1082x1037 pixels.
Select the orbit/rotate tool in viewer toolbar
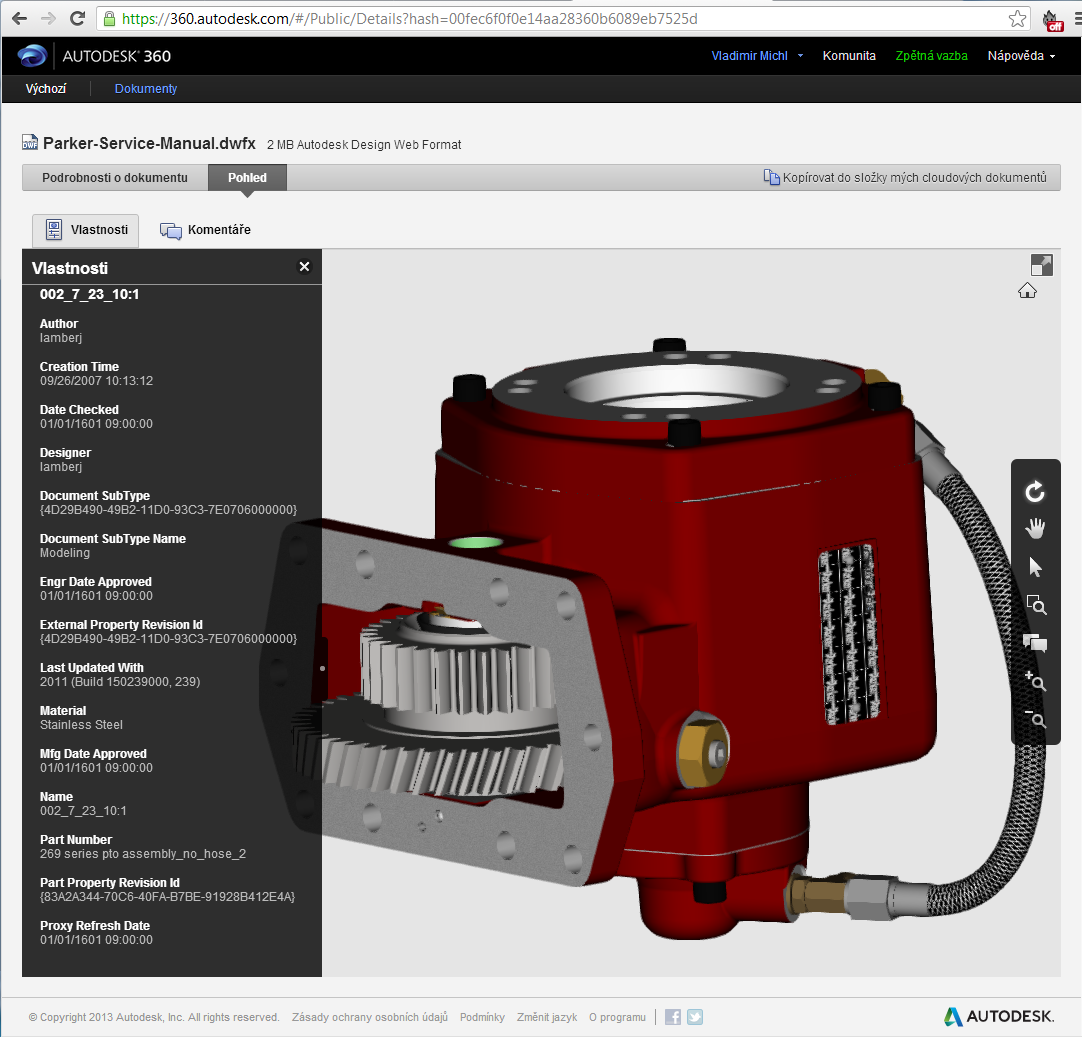pyautogui.click(x=1035, y=491)
